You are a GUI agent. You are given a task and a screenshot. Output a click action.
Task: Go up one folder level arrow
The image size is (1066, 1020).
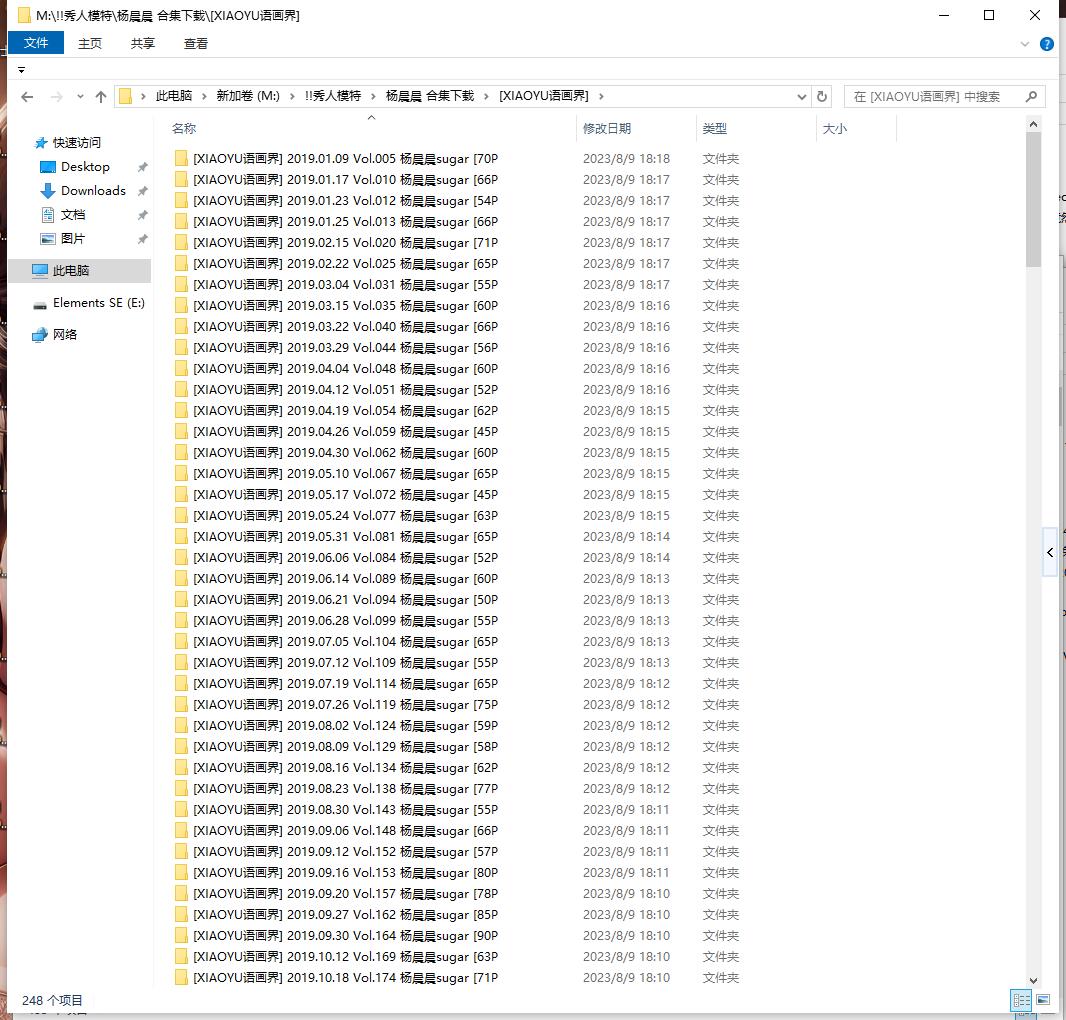click(x=101, y=97)
